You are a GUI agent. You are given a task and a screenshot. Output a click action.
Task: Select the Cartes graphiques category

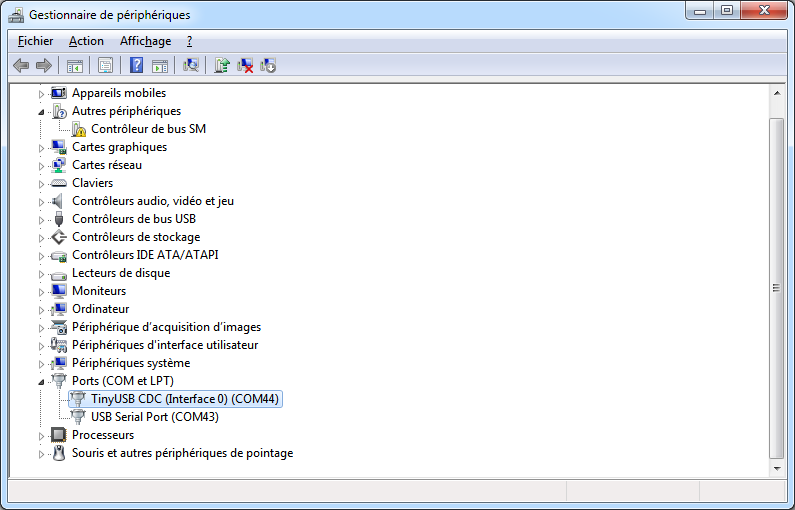(119, 147)
